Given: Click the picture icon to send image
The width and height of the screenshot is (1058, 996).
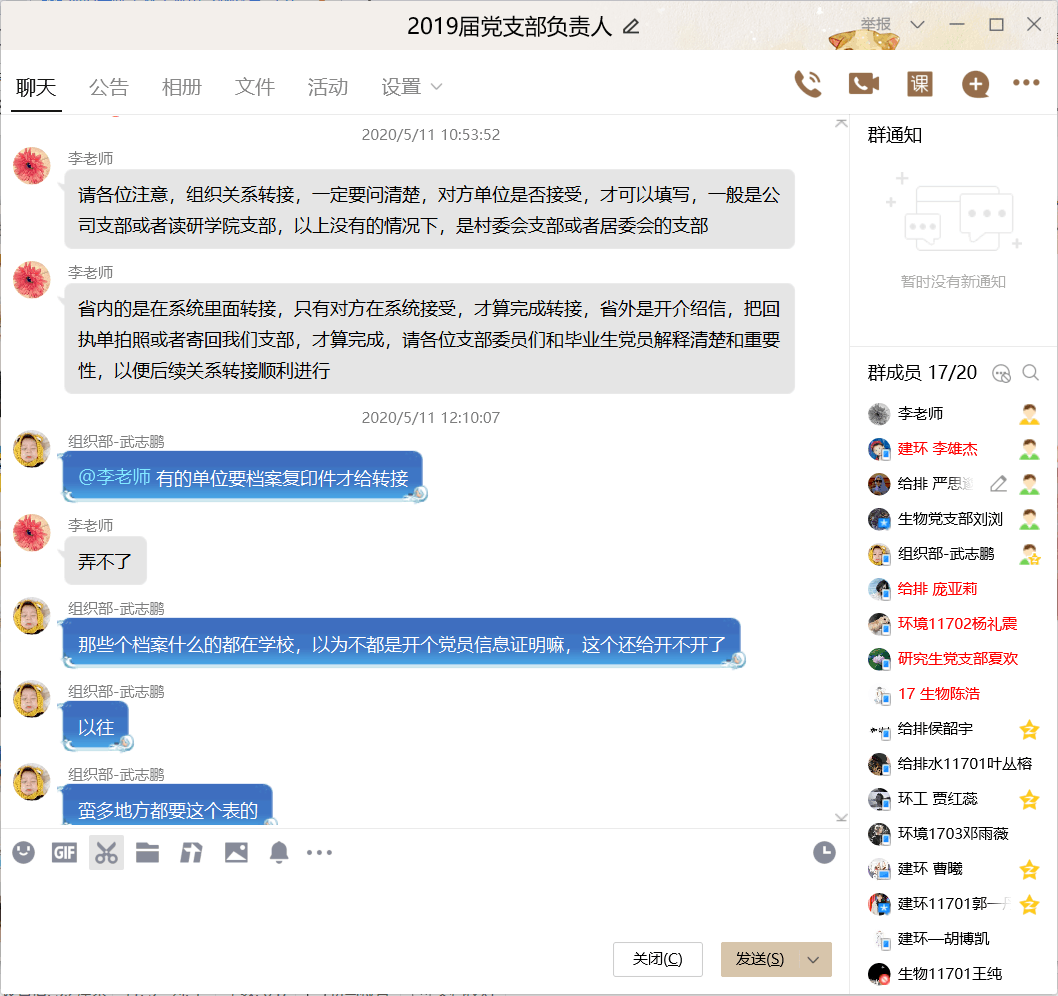Looking at the screenshot, I should pyautogui.click(x=236, y=852).
